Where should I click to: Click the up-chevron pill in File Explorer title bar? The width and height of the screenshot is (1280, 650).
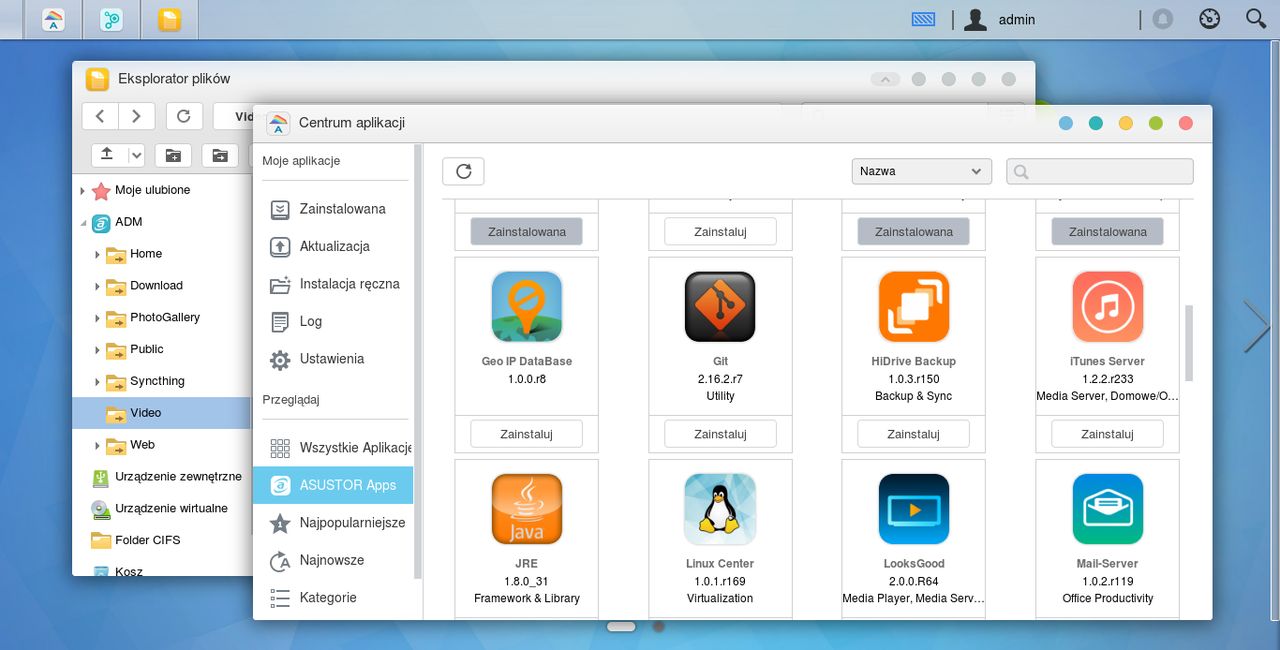(x=885, y=79)
